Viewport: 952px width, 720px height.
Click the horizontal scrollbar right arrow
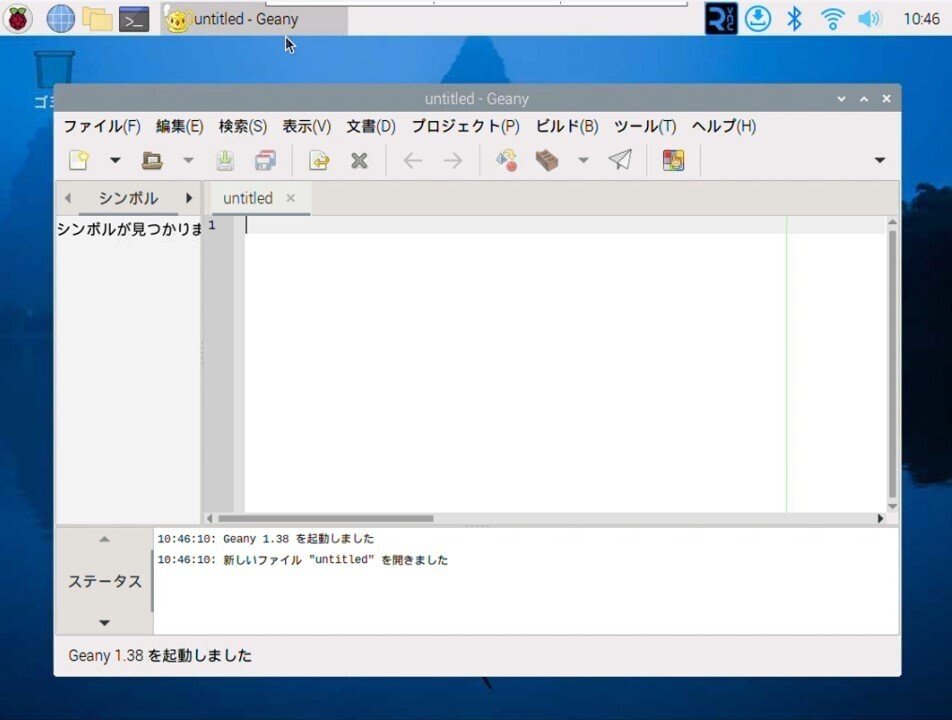coord(880,518)
